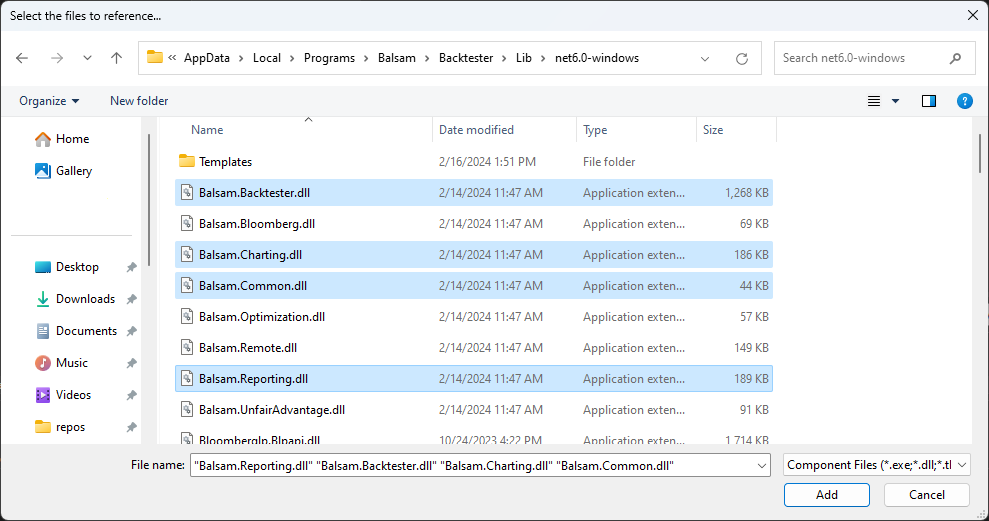This screenshot has width=989, height=521.
Task: Open Home in the navigation pane
Action: 62,139
